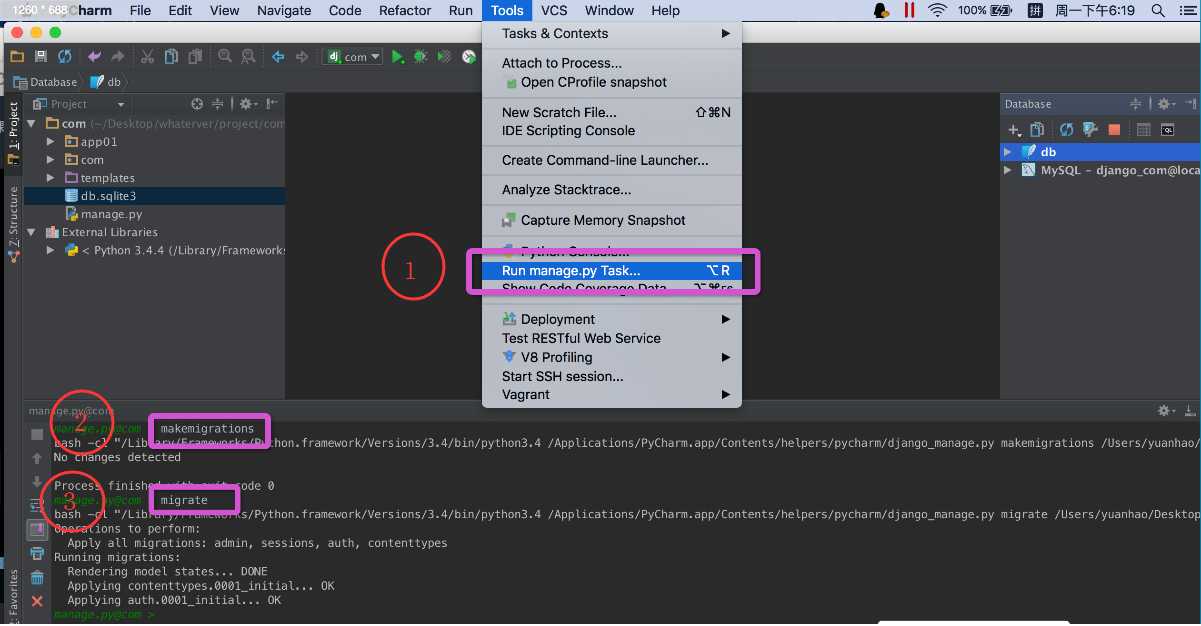Screen dimensions: 1201x626
Task: Start debugging with the green bug icon
Action: click(x=421, y=57)
